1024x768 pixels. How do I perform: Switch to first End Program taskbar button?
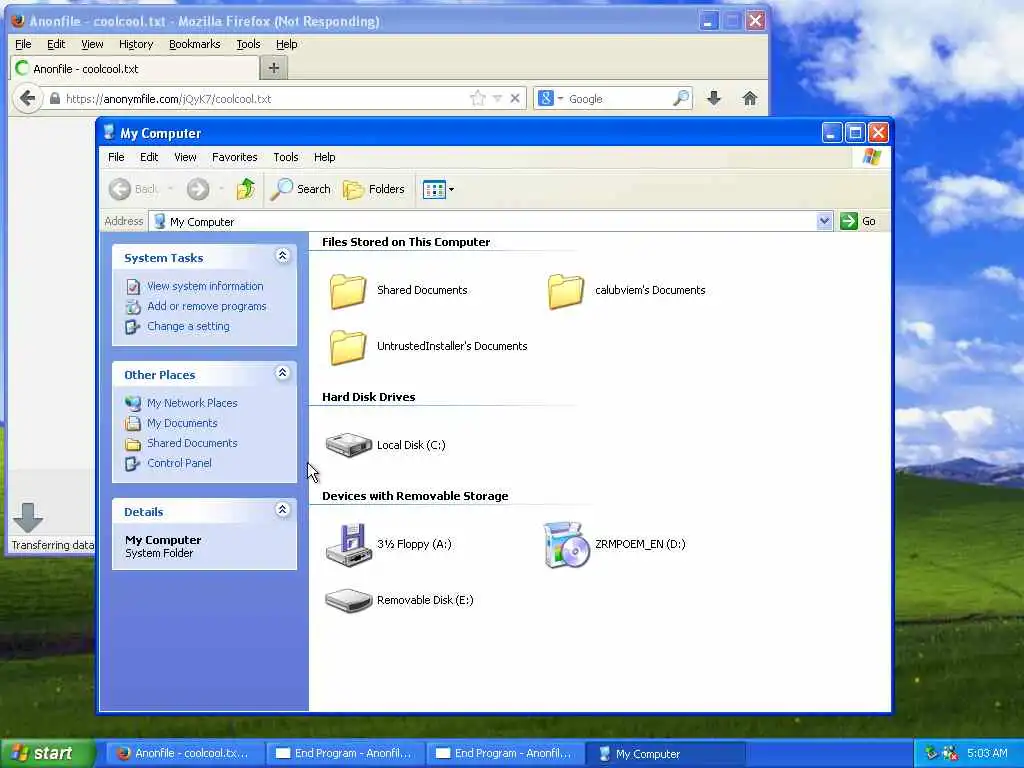pyautogui.click(x=345, y=754)
